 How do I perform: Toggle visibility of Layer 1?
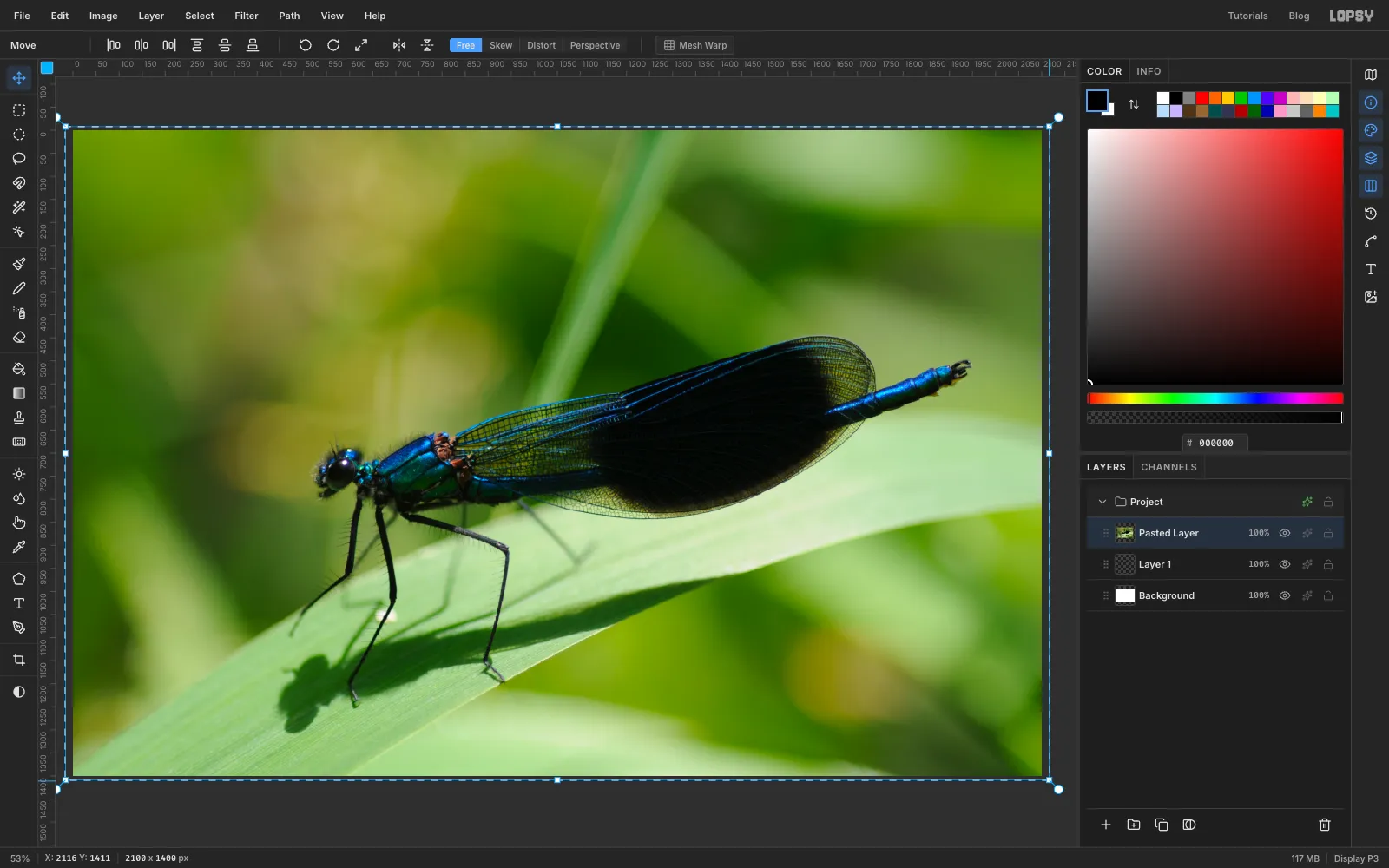click(1285, 564)
